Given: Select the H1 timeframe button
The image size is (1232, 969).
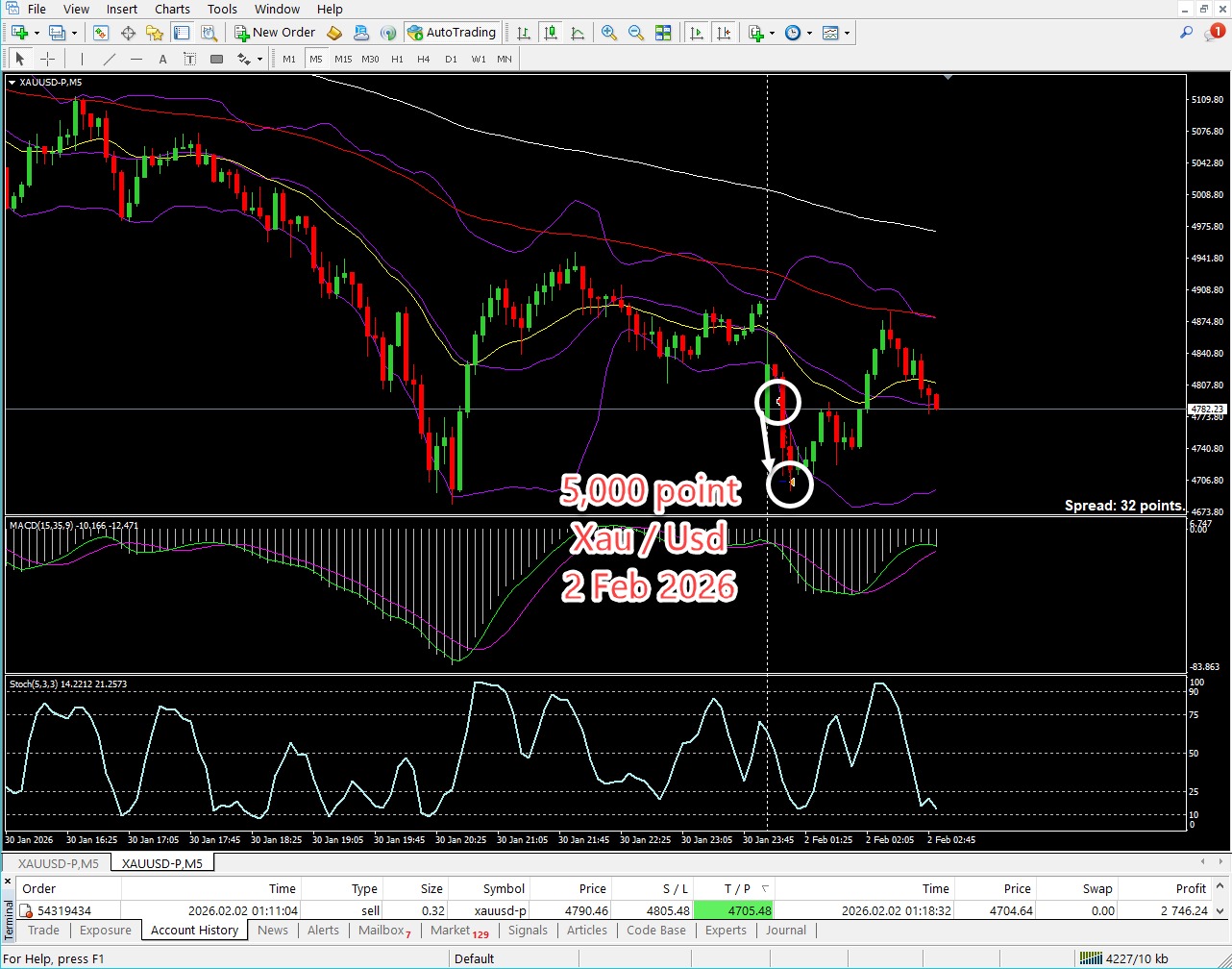Looking at the screenshot, I should pyautogui.click(x=397, y=60).
